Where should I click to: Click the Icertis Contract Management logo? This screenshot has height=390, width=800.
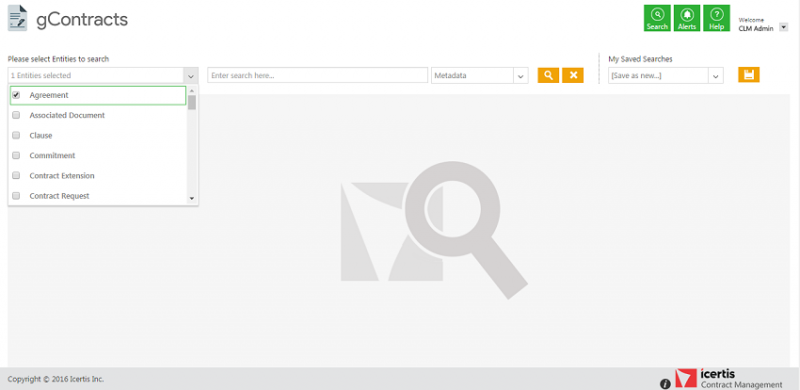click(x=729, y=379)
